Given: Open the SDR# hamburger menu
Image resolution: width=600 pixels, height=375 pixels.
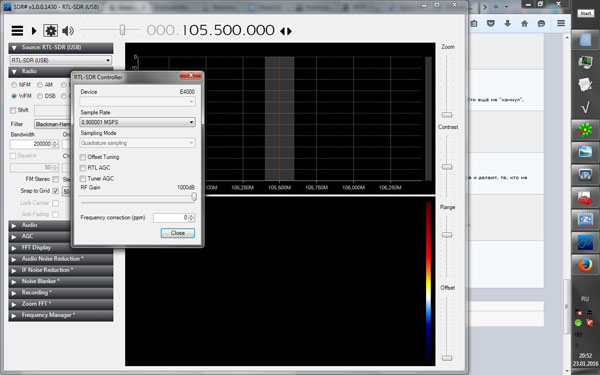Looking at the screenshot, I should 17,31.
